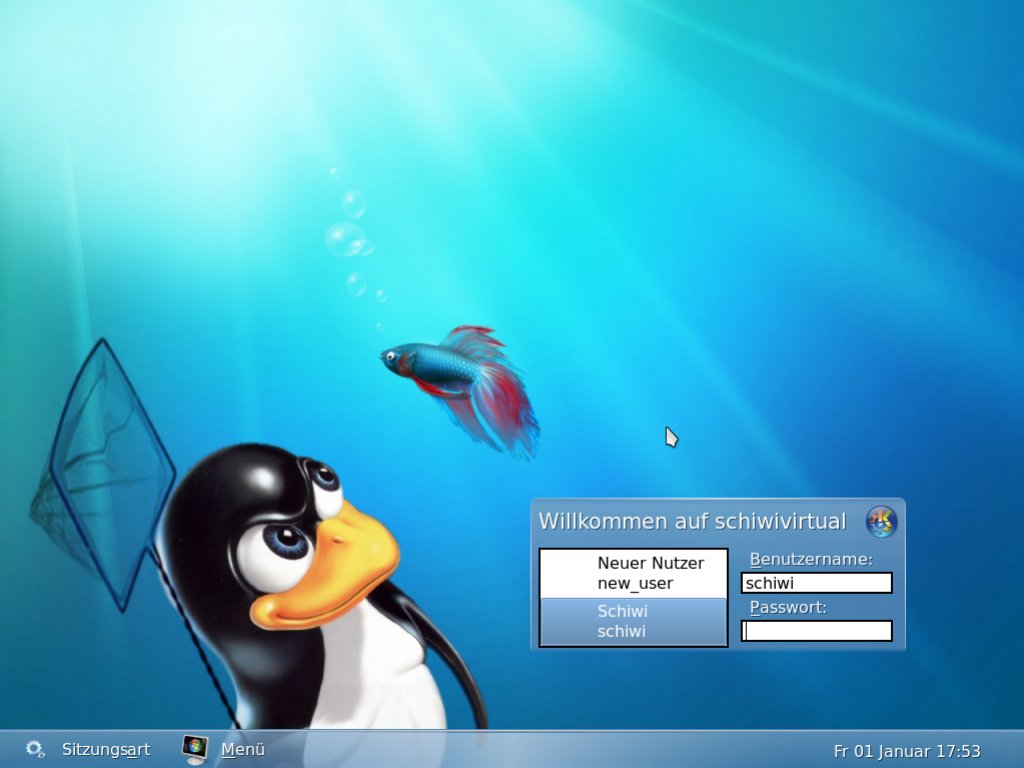Viewport: 1024px width, 768px height.
Task: Focus the Passwort input field
Action: (816, 631)
